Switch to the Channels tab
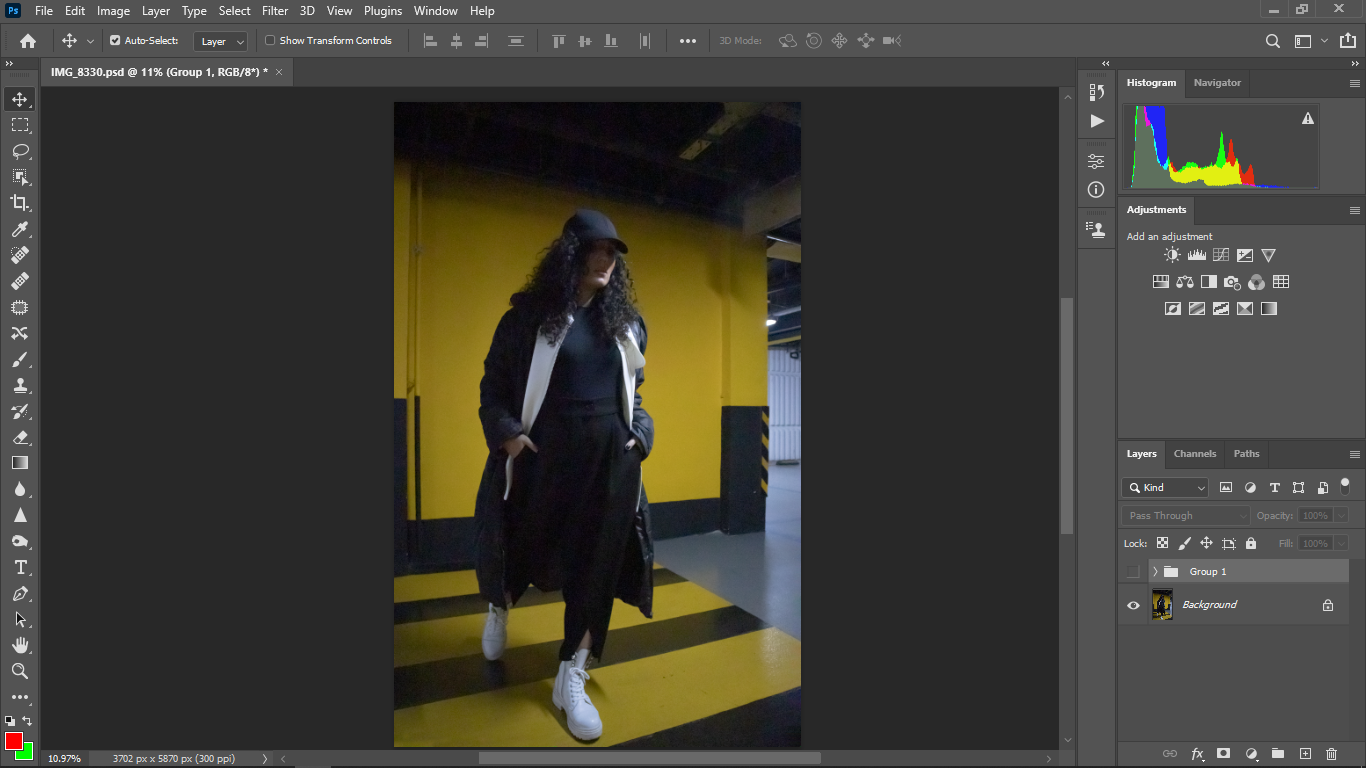 1195,454
